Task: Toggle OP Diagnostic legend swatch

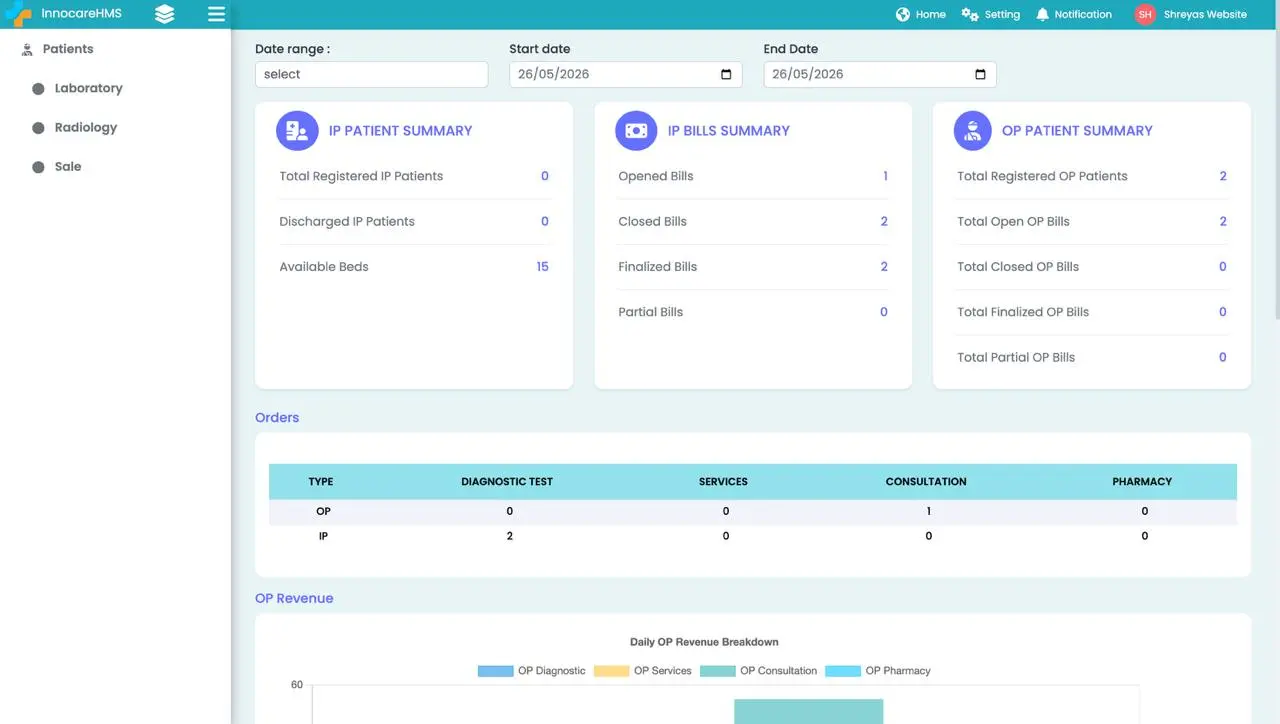Action: click(495, 671)
